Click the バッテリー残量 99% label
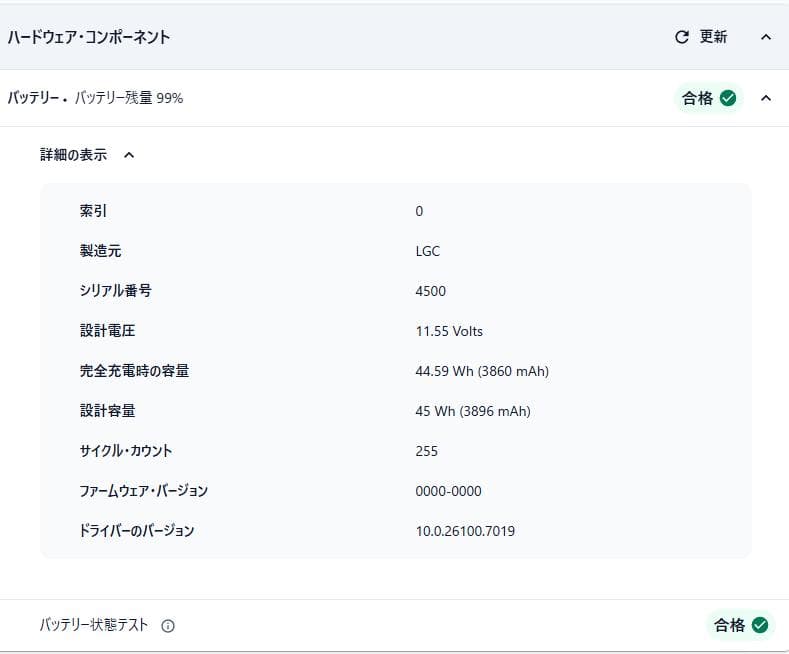The width and height of the screenshot is (789, 654). coord(129,98)
